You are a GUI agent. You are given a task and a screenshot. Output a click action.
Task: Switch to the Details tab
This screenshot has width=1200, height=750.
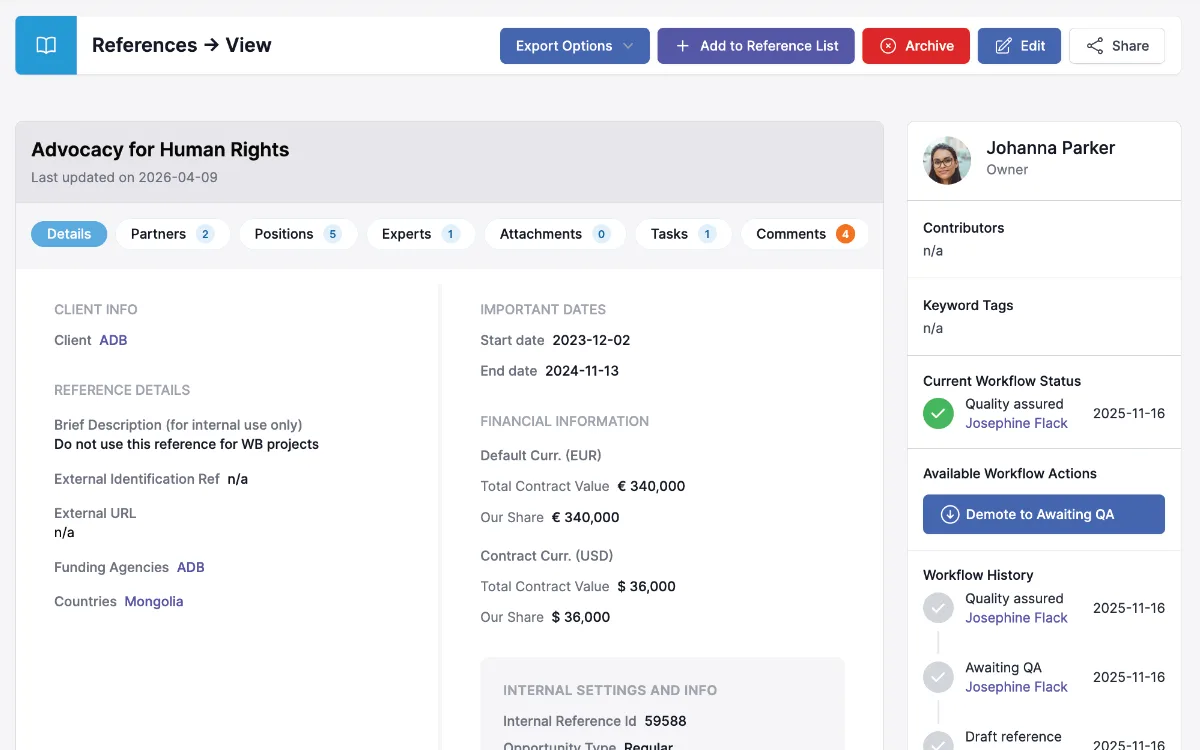pyautogui.click(x=69, y=234)
